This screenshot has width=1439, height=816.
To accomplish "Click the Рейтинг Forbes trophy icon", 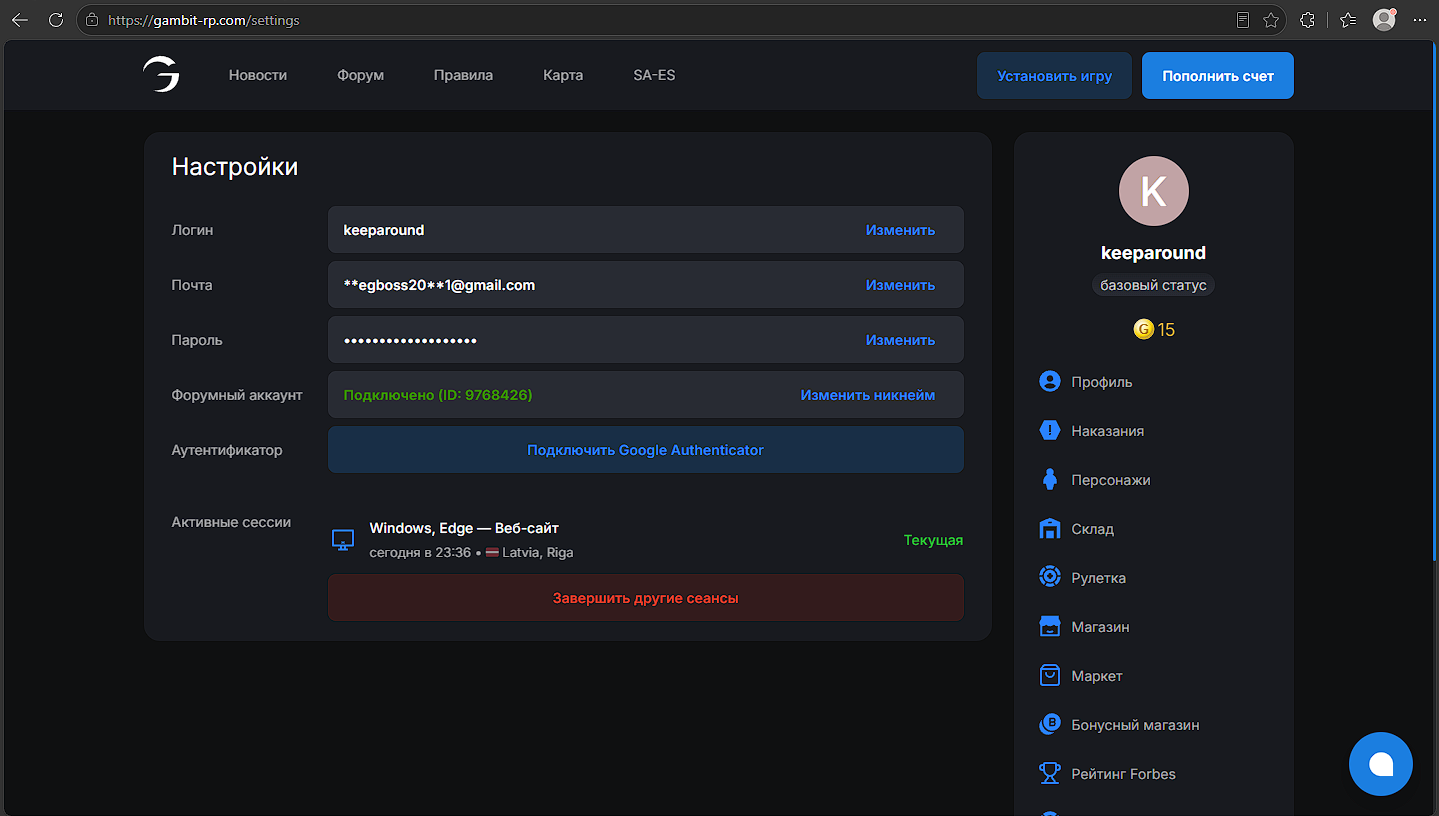I will point(1049,773).
